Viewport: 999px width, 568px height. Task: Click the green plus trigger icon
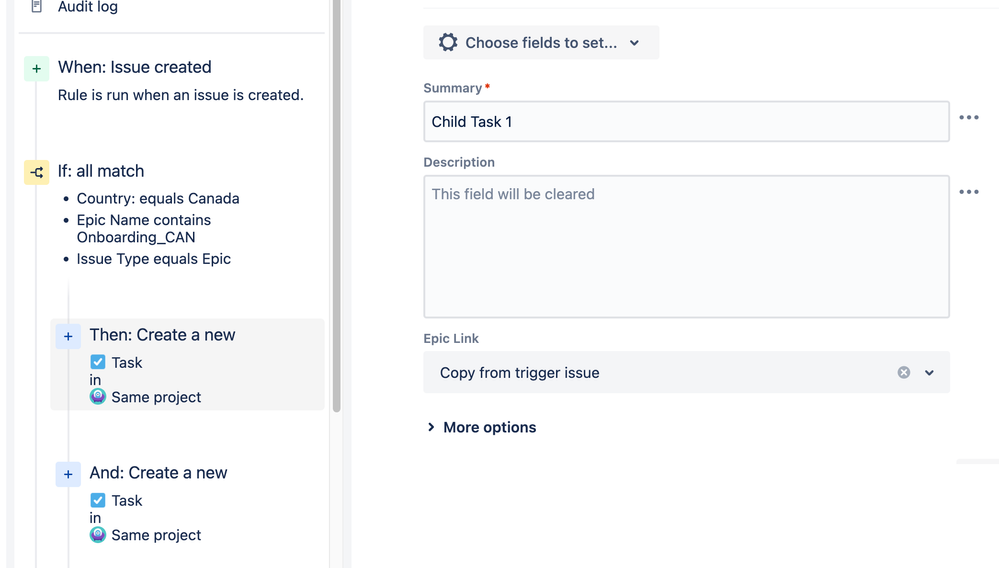[37, 68]
